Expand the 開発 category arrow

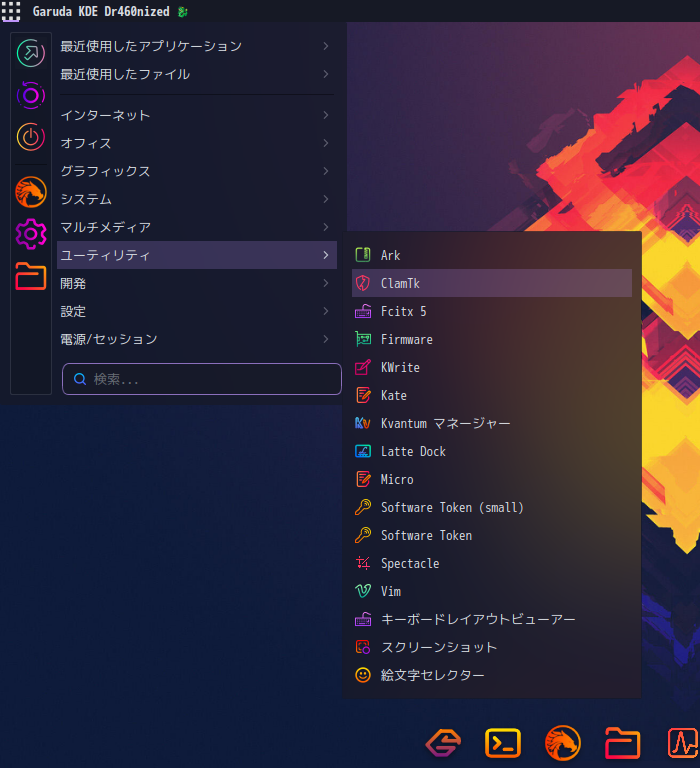pos(326,283)
